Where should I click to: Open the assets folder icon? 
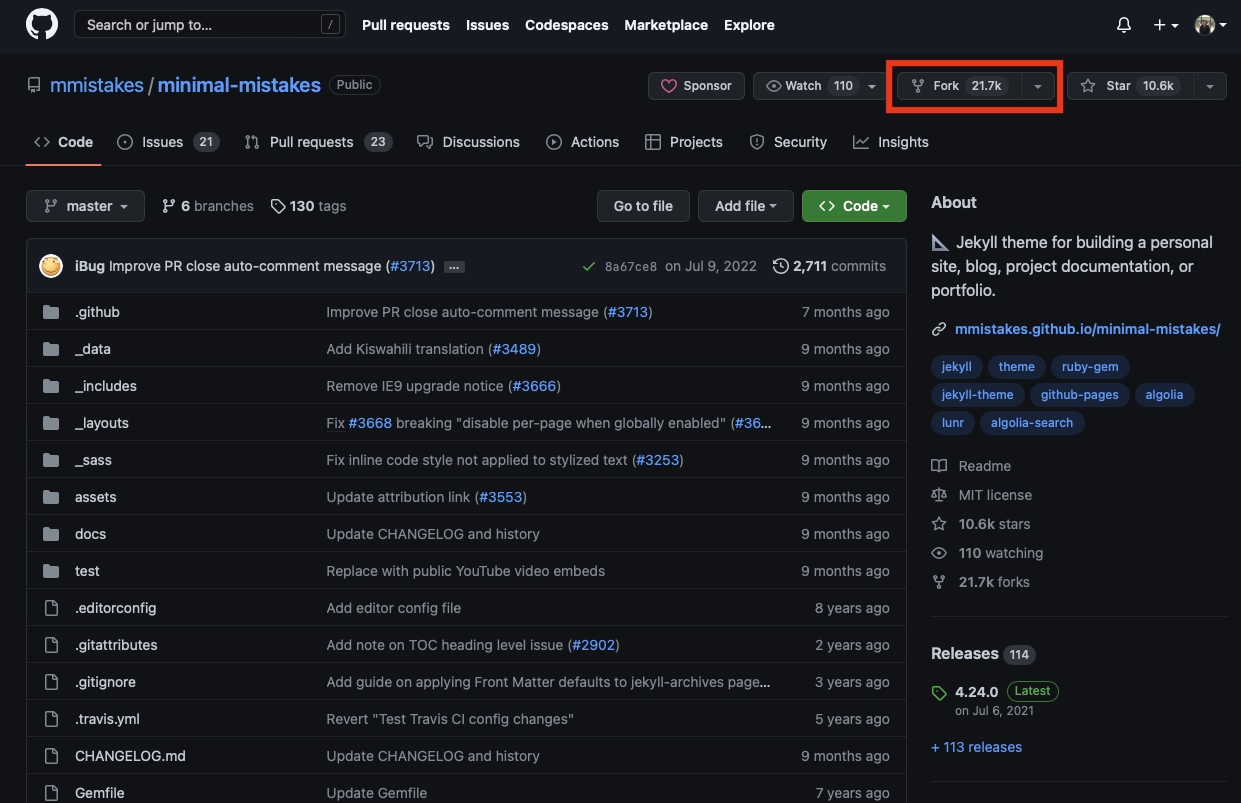pos(51,497)
